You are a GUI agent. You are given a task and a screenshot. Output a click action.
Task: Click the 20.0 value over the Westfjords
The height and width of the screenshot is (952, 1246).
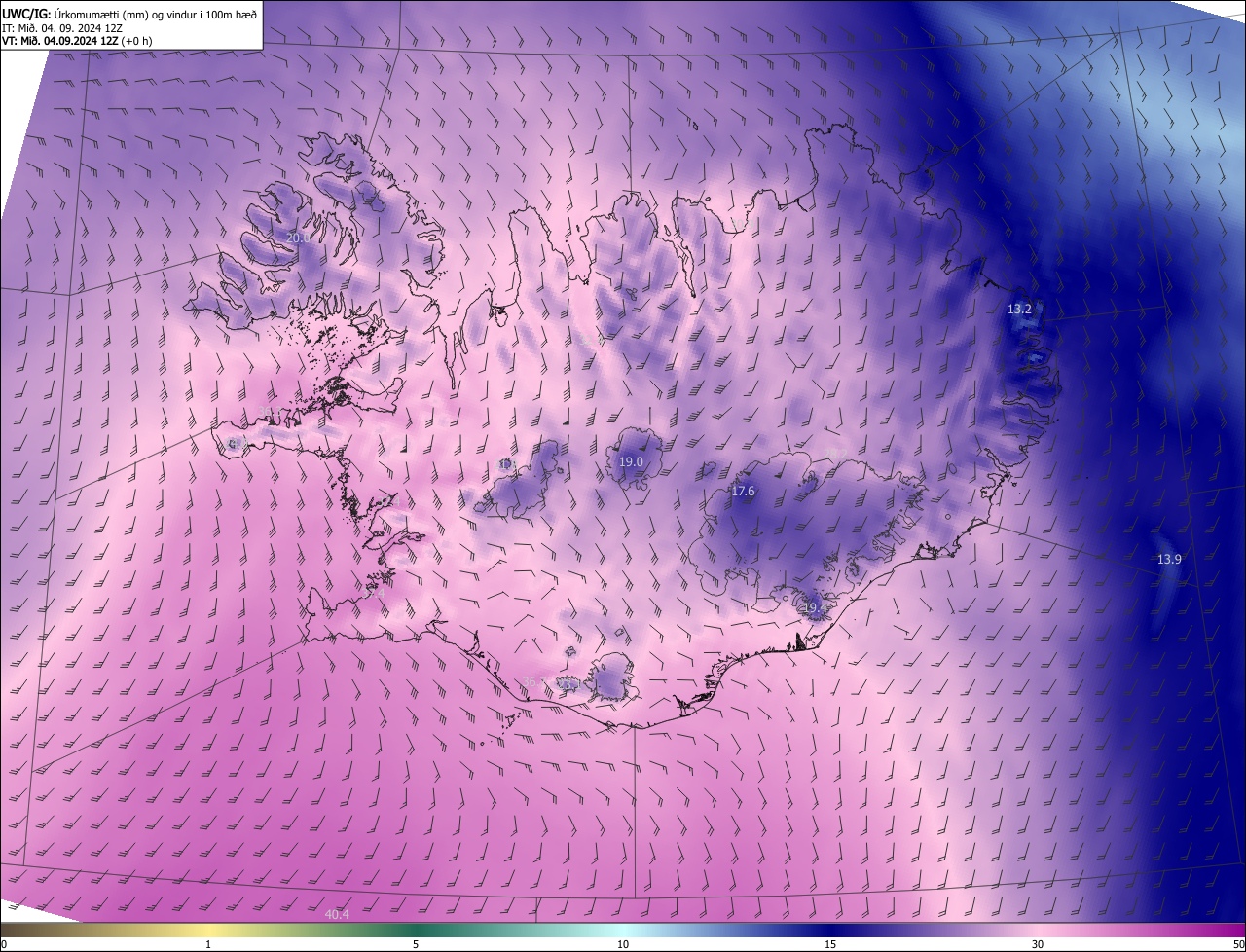[x=299, y=238]
